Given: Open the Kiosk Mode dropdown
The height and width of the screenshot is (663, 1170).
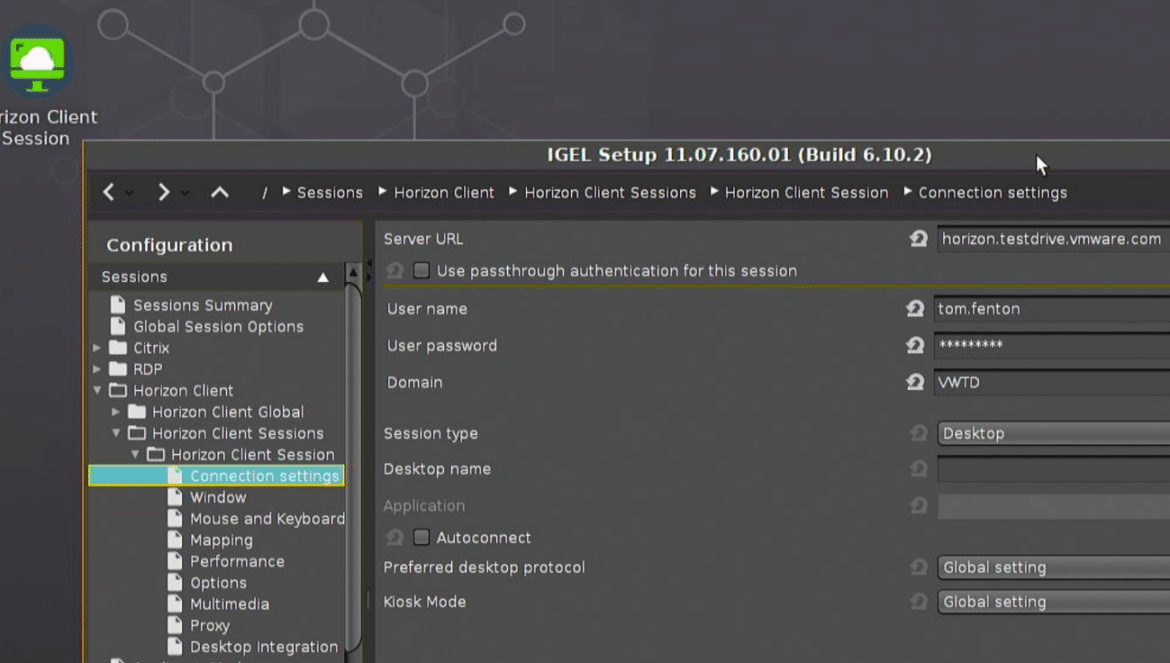Looking at the screenshot, I should [x=1054, y=602].
